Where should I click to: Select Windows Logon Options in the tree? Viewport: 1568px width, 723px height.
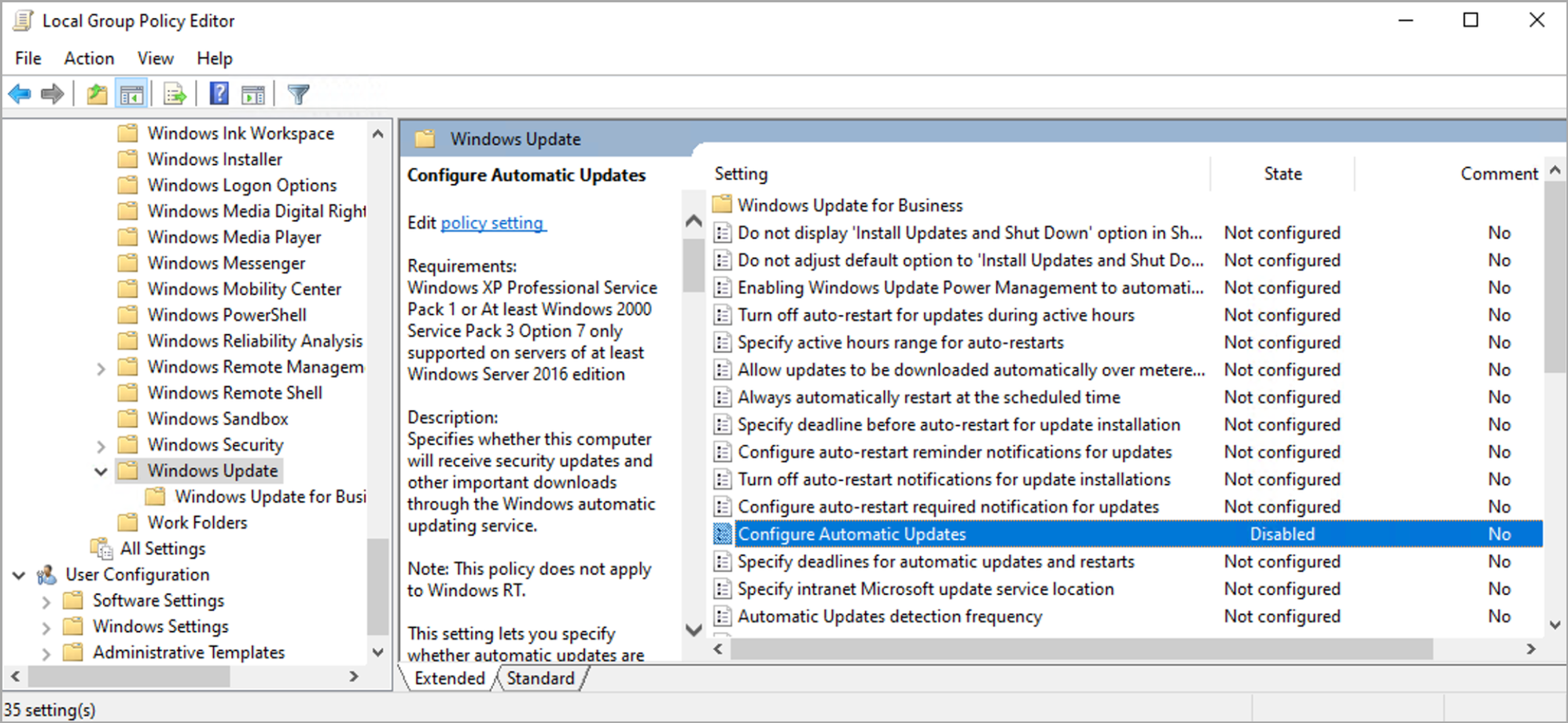(x=242, y=185)
